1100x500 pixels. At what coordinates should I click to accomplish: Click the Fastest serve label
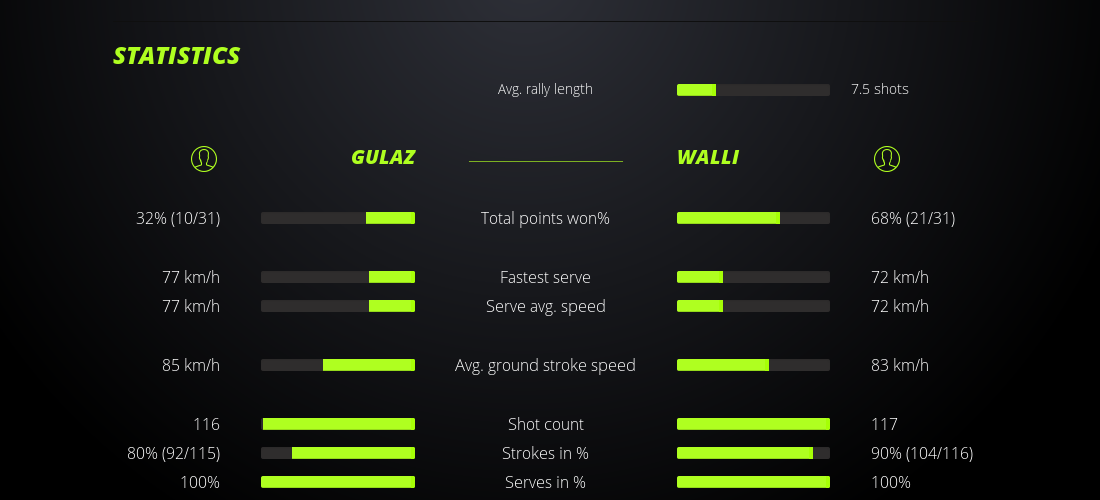tap(545, 277)
